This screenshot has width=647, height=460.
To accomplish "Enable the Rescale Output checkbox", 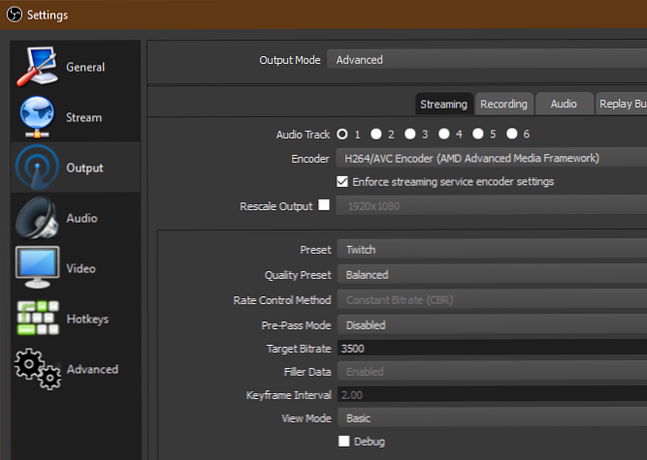I will pyautogui.click(x=323, y=206).
